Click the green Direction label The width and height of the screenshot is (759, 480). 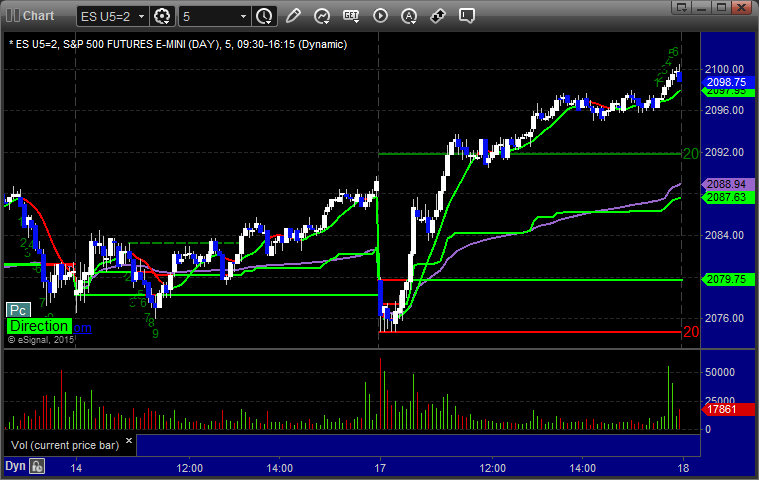pyautogui.click(x=39, y=326)
